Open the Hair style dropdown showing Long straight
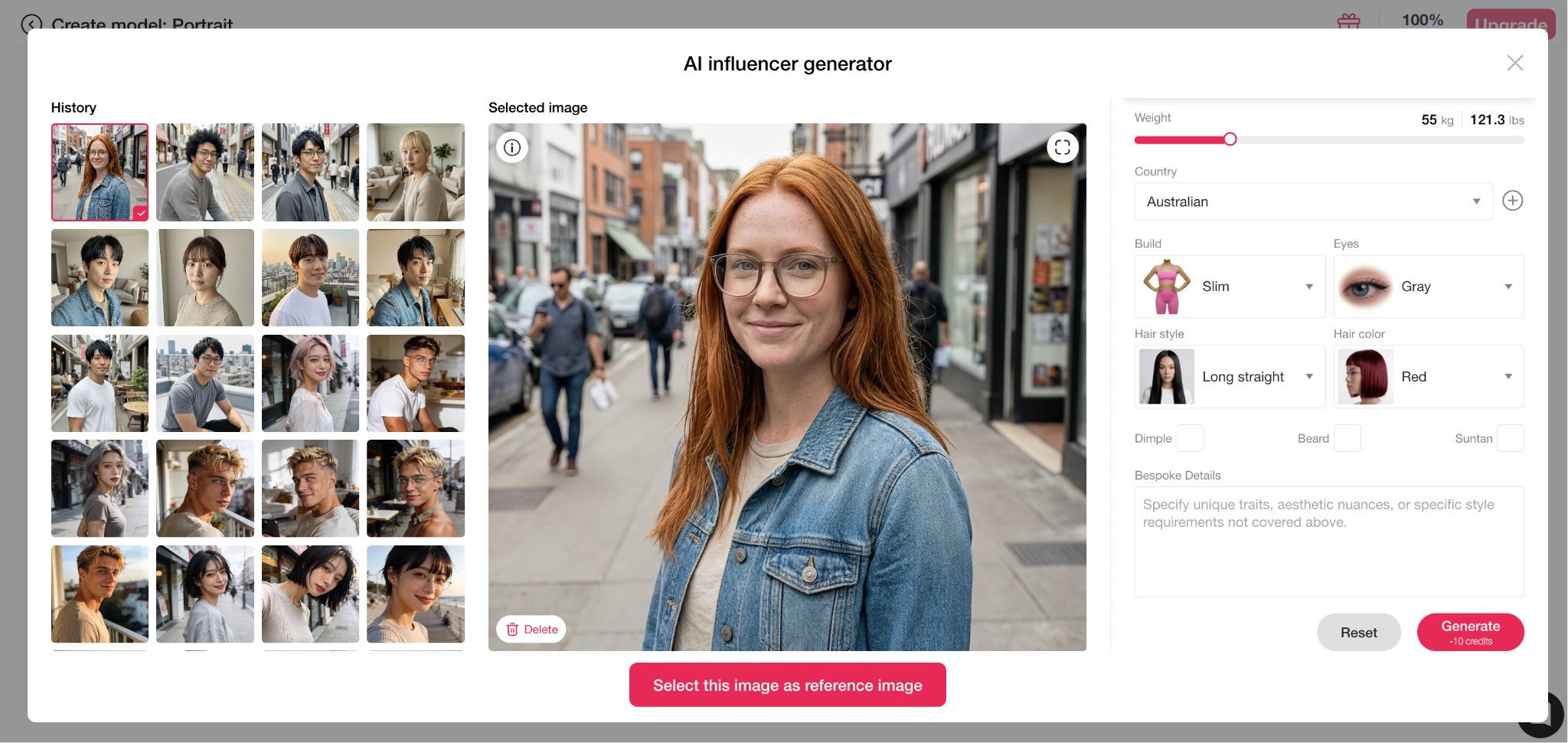Viewport: 1568px width, 743px height. click(1230, 377)
